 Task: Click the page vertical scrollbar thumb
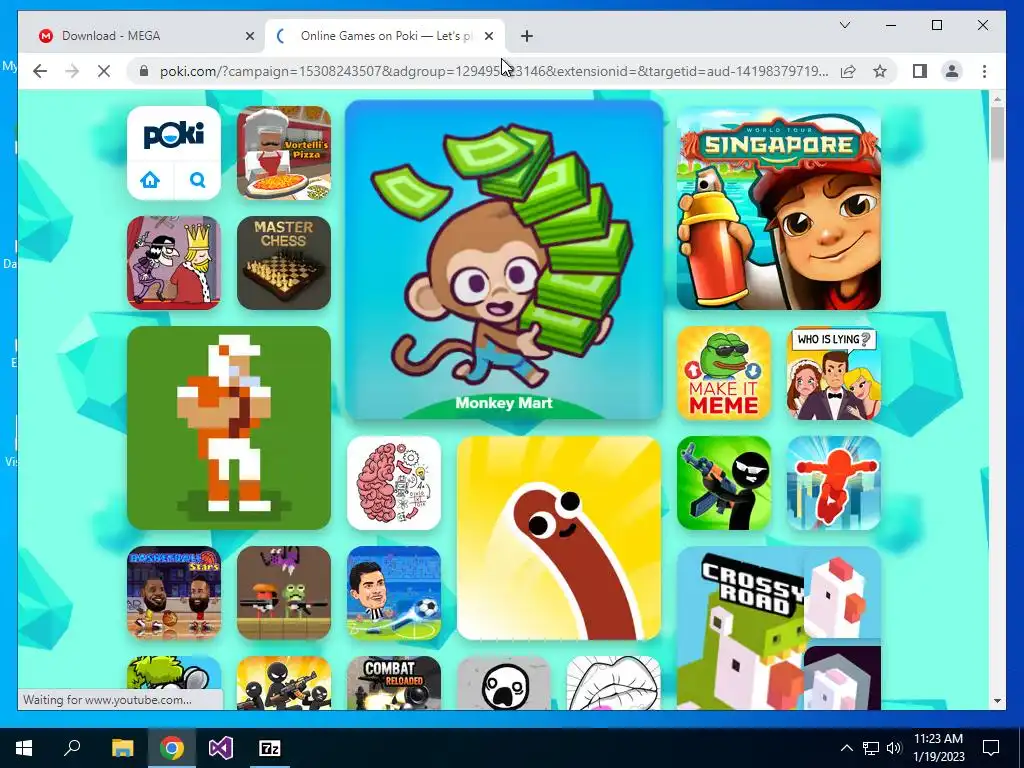[997, 133]
